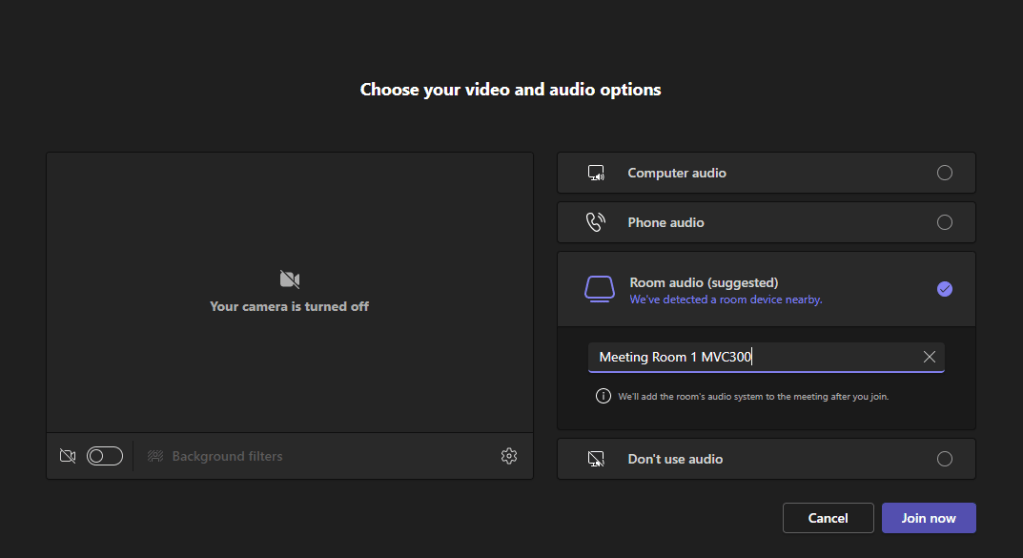This screenshot has width=1023, height=558.
Task: Open device settings gear icon
Action: click(509, 456)
